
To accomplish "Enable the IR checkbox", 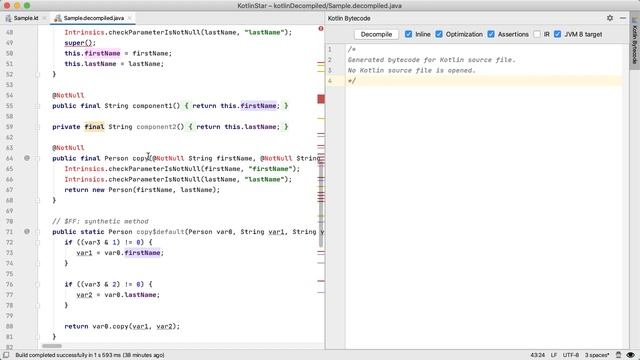I will tap(537, 34).
